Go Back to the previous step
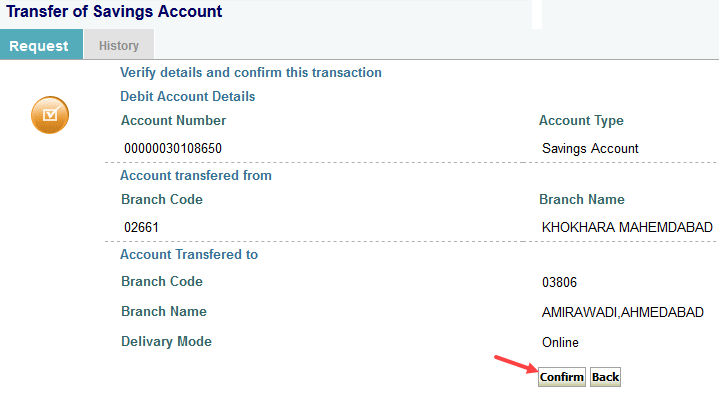Screen dimensions: 719x396 click(x=605, y=377)
